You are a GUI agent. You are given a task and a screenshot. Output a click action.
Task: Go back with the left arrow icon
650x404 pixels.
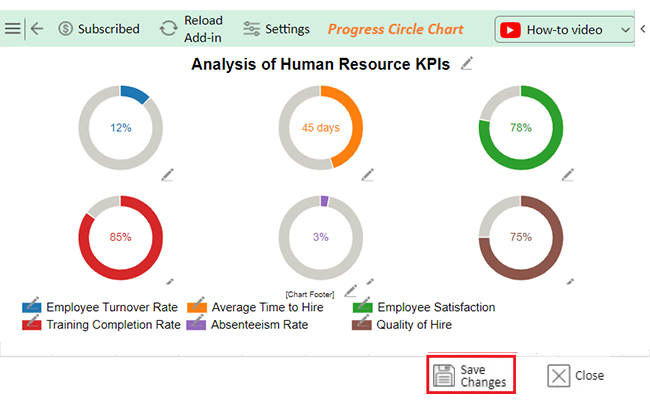37,29
